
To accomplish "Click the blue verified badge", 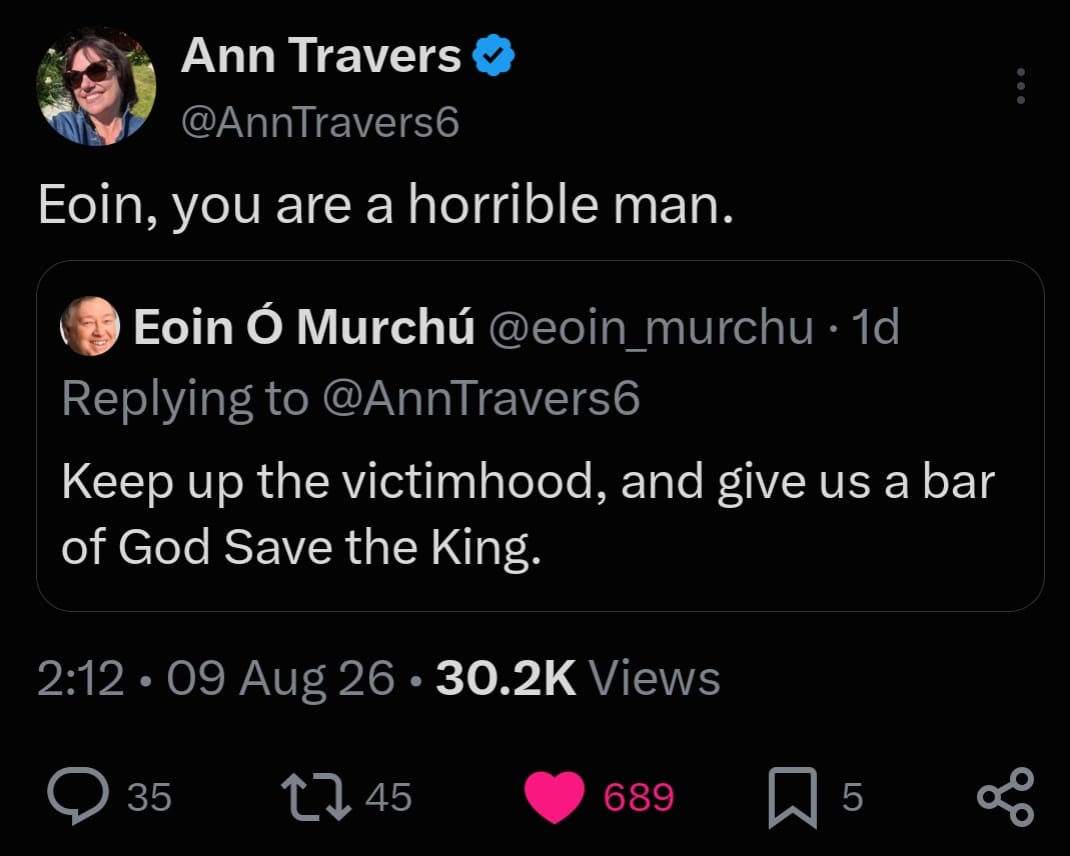I will pos(494,56).
